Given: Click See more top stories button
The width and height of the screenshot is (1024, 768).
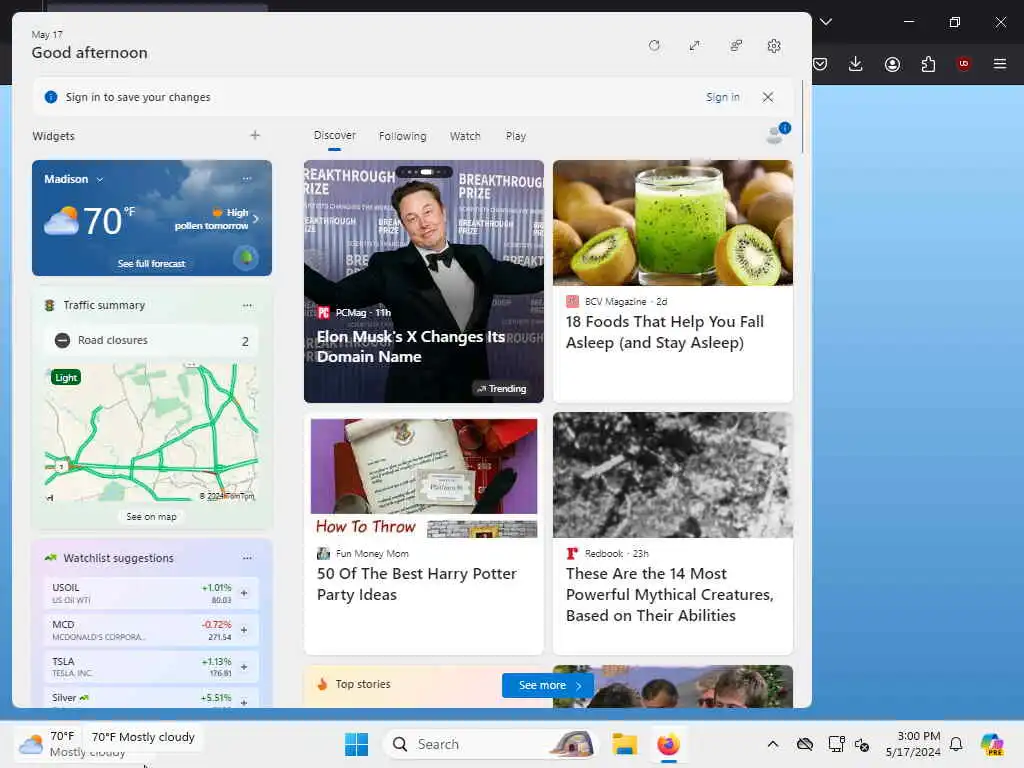Looking at the screenshot, I should pyautogui.click(x=548, y=685).
